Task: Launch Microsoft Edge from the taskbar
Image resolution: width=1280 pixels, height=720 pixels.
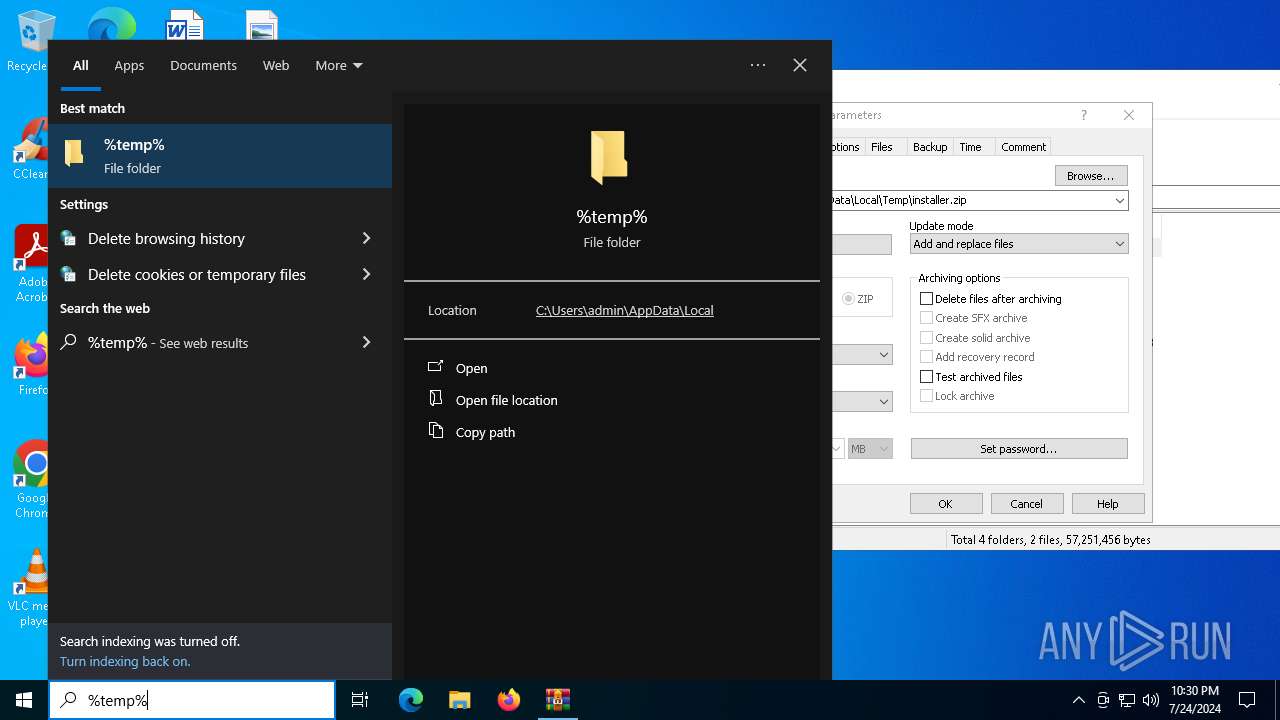Action: pos(411,700)
